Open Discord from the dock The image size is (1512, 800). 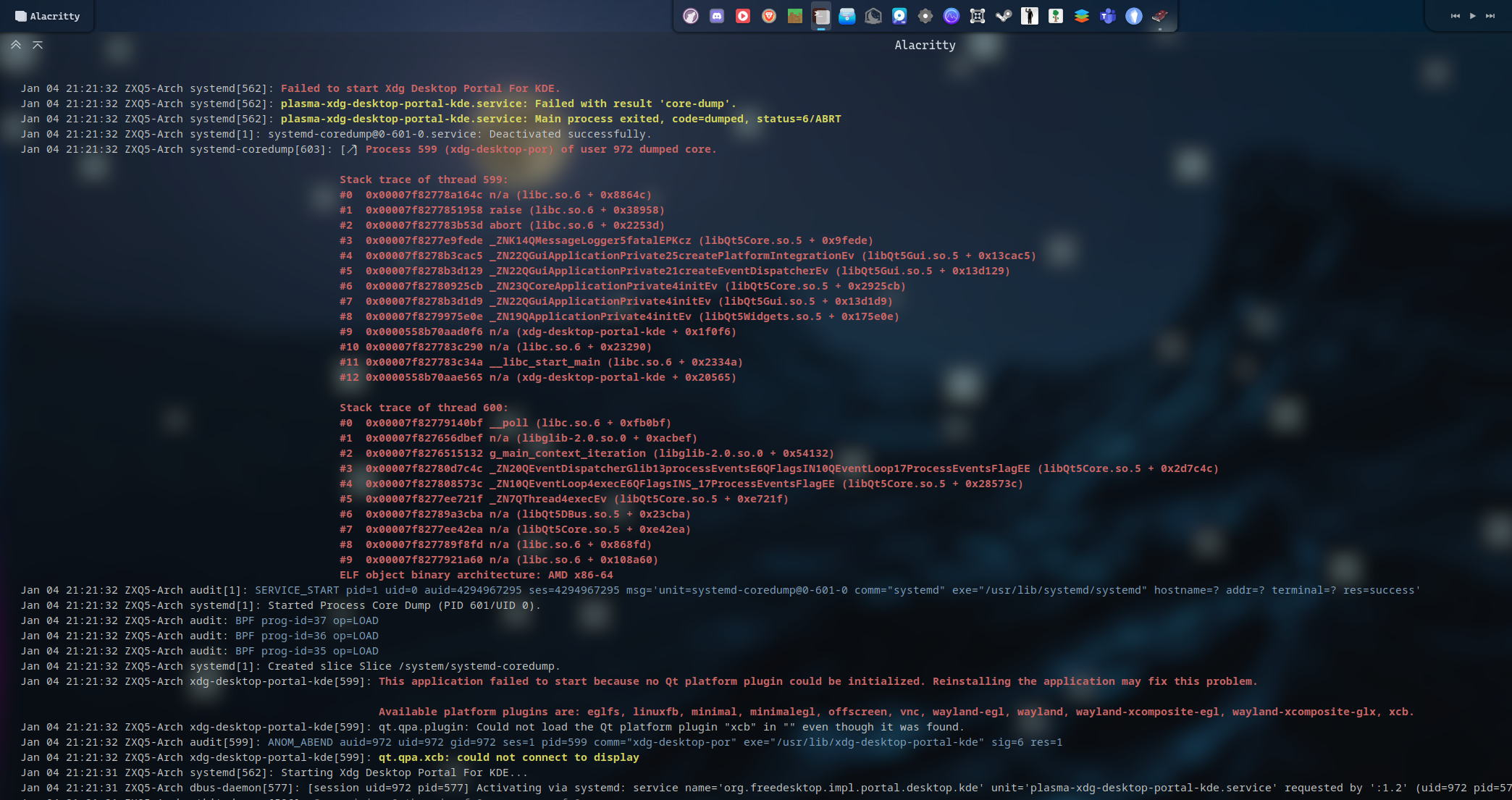tap(718, 16)
